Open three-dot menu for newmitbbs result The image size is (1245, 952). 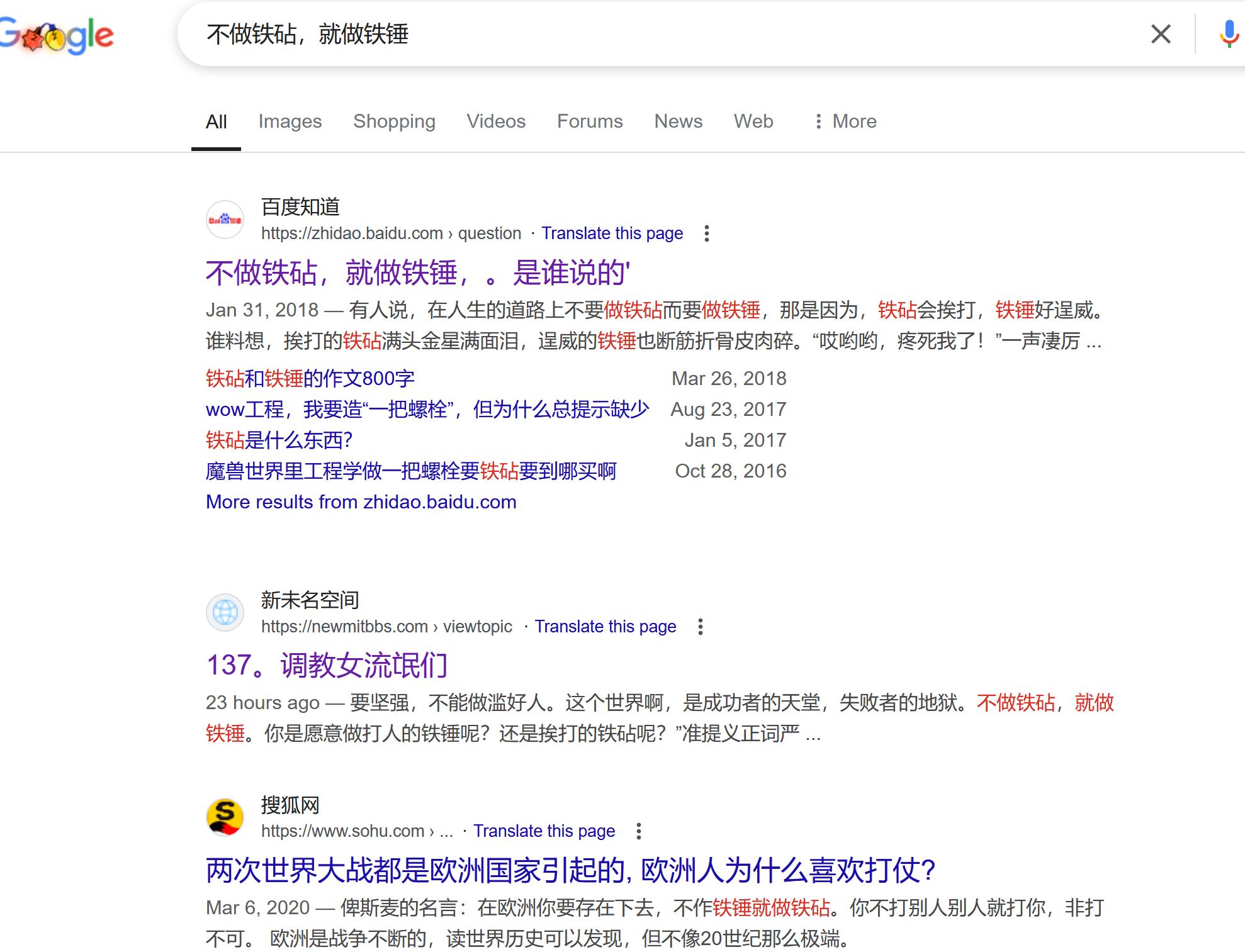pyautogui.click(x=700, y=627)
